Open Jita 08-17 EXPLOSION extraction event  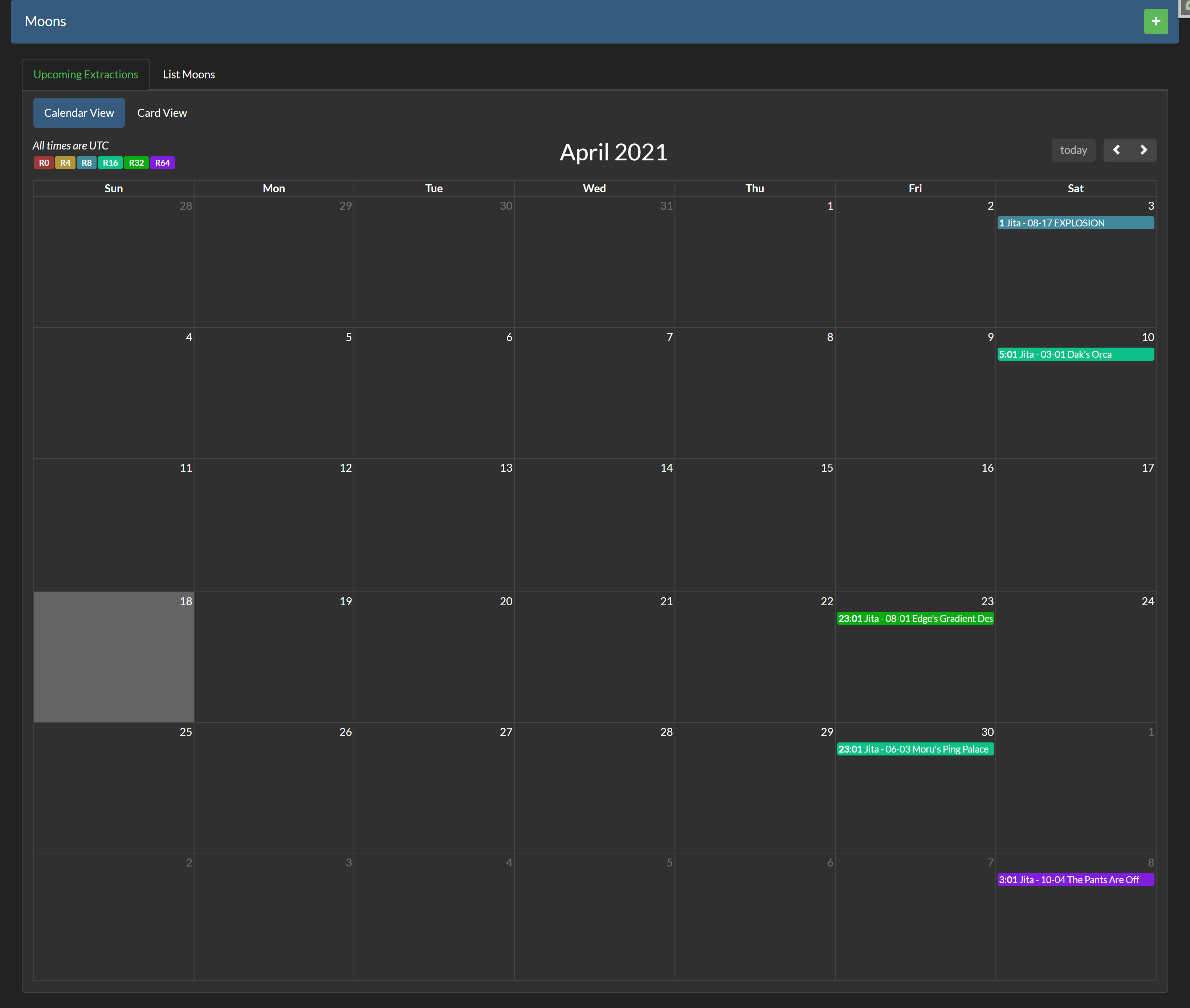coord(1075,223)
